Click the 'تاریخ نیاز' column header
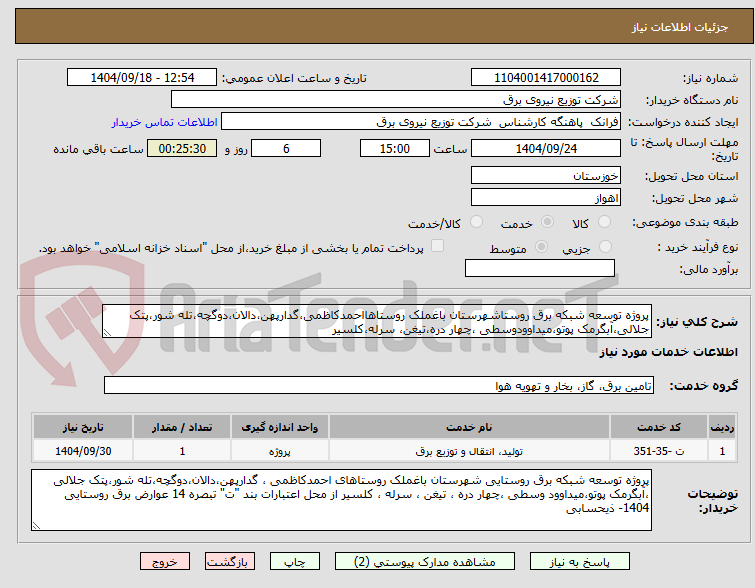 click(x=83, y=427)
